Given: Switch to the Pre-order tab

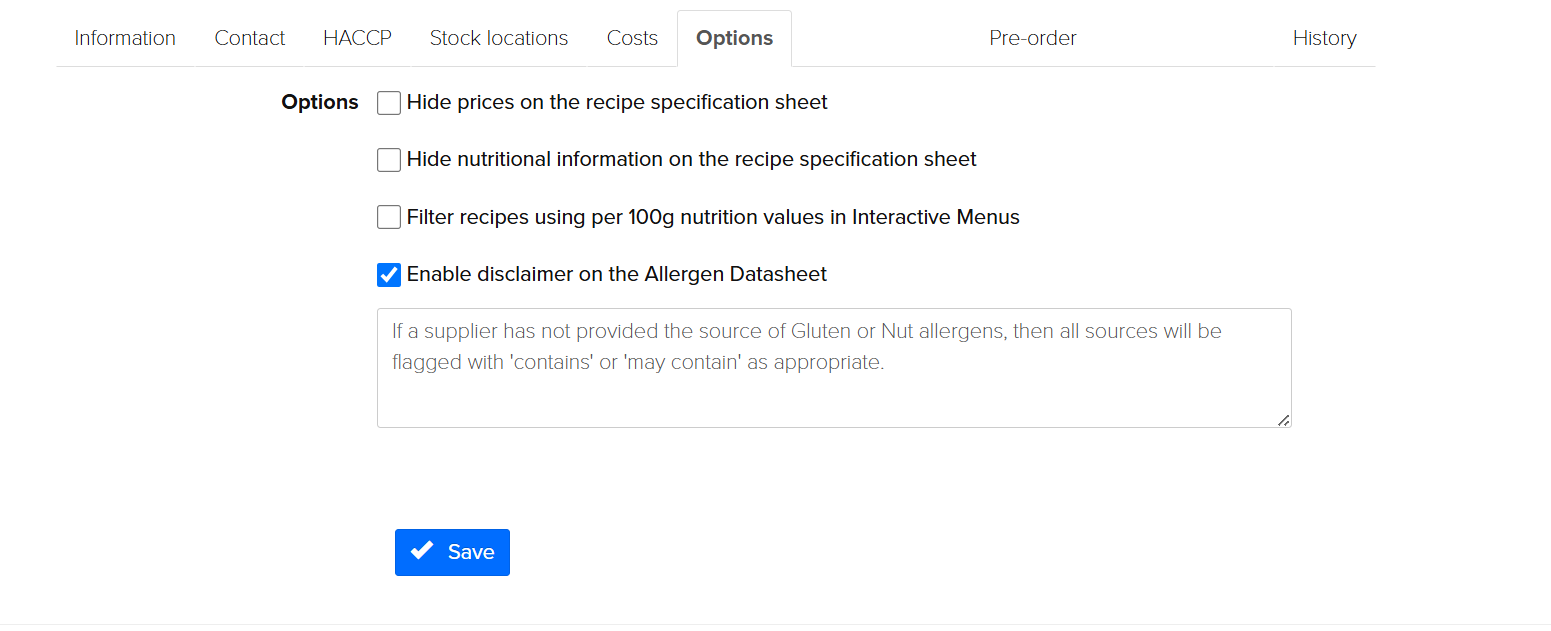Looking at the screenshot, I should [x=1033, y=38].
